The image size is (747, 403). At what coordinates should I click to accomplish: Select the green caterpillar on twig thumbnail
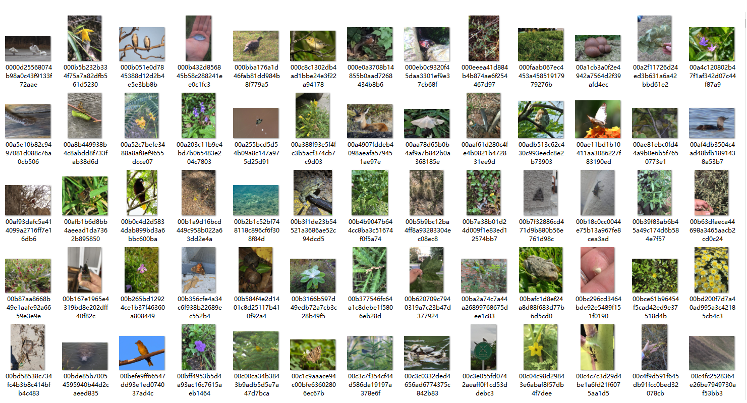[x=85, y=116]
